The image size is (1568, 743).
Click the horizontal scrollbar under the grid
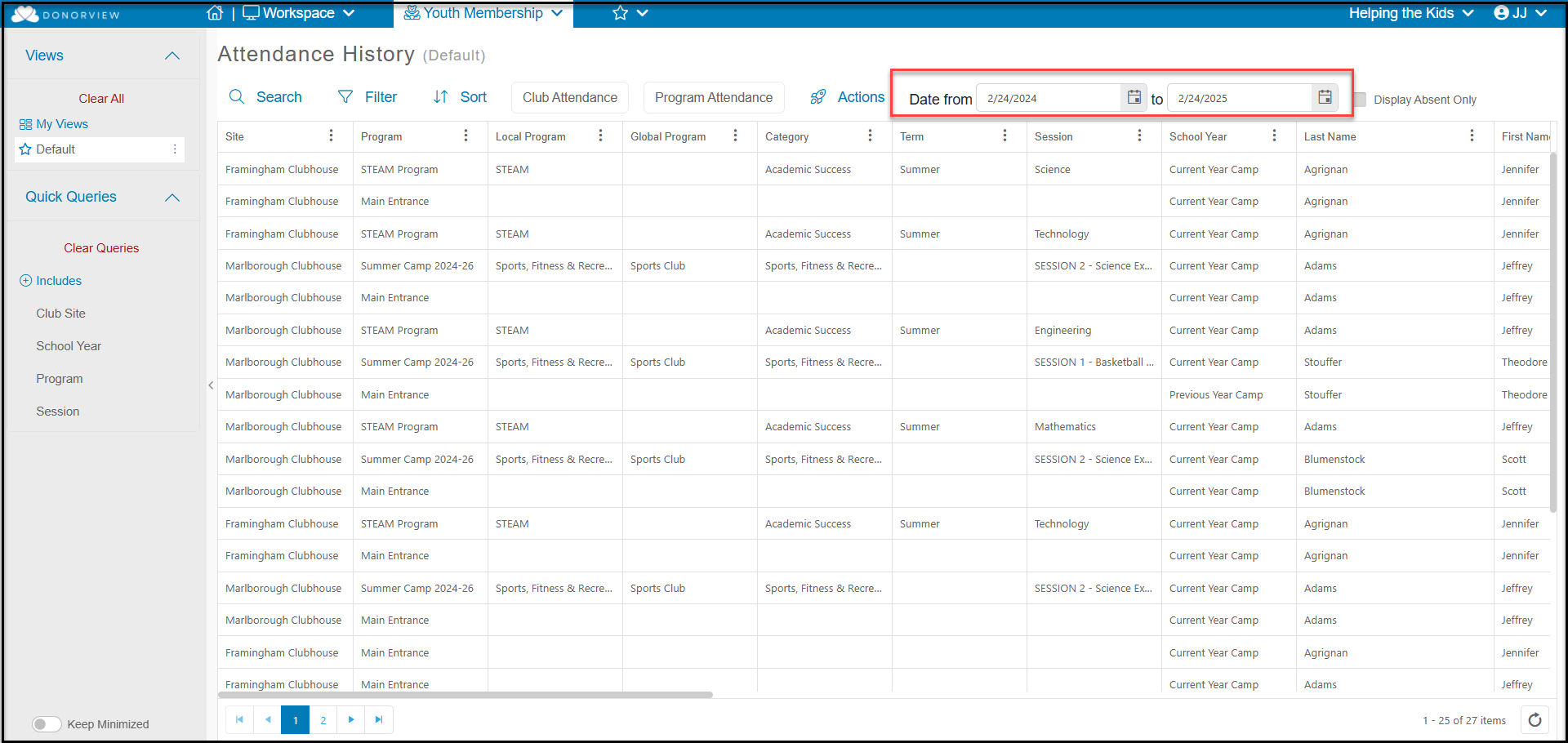[x=465, y=695]
